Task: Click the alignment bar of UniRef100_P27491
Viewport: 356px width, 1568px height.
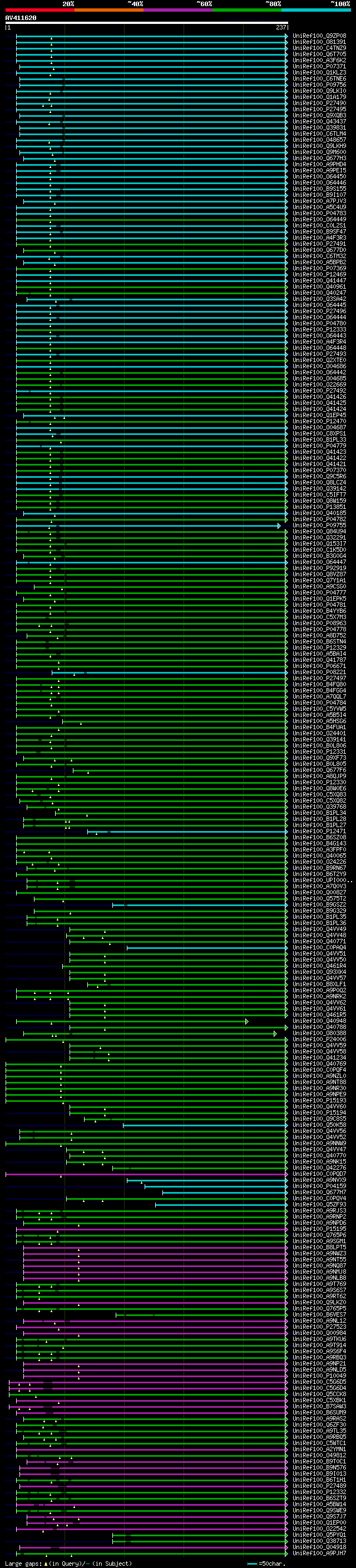Action: (x=151, y=244)
